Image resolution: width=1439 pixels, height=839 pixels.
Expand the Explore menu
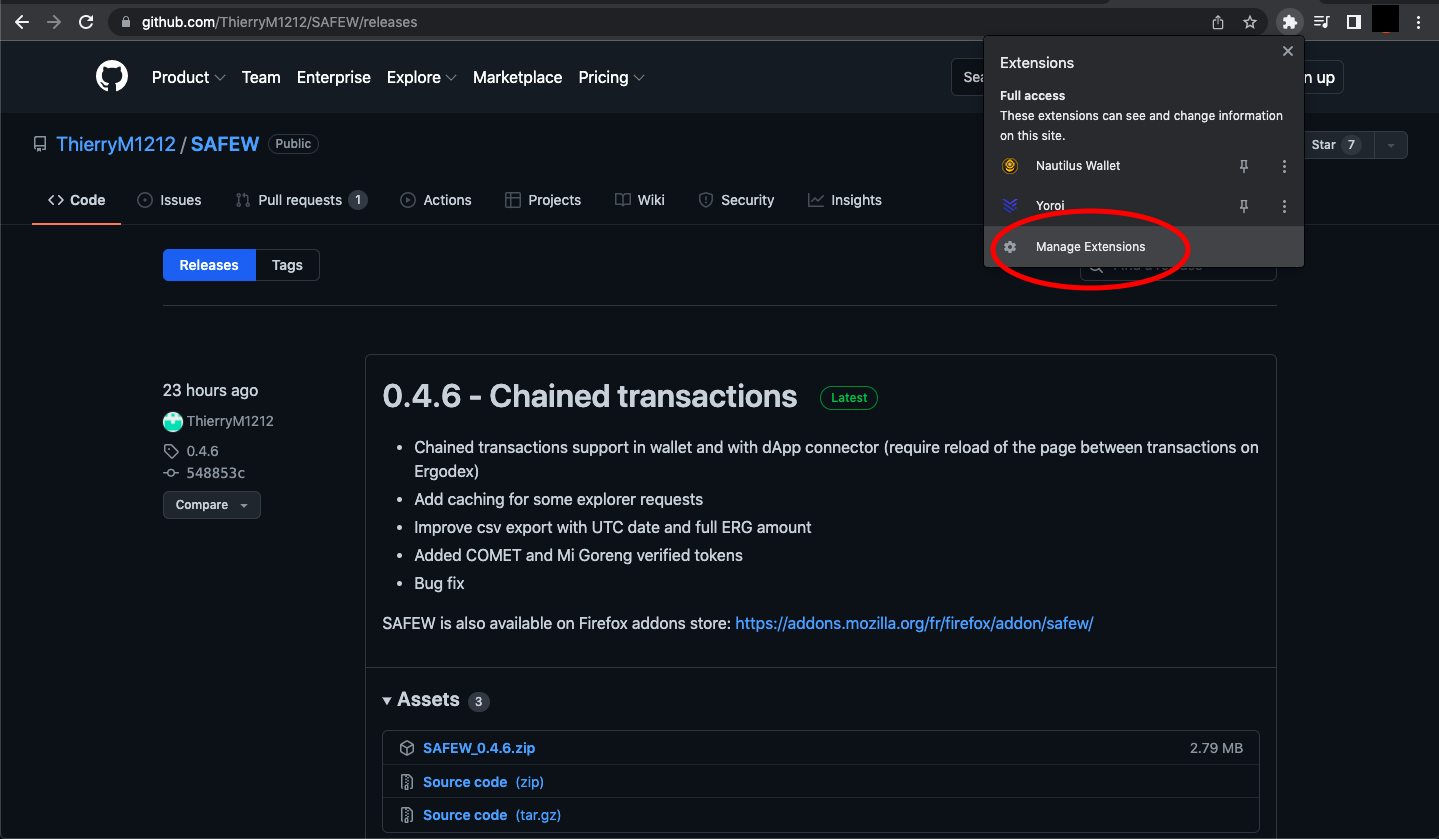coord(422,77)
